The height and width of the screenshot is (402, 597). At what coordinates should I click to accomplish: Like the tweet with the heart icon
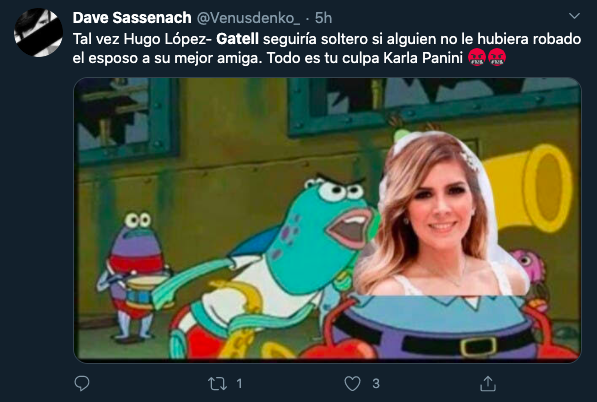coord(352,383)
